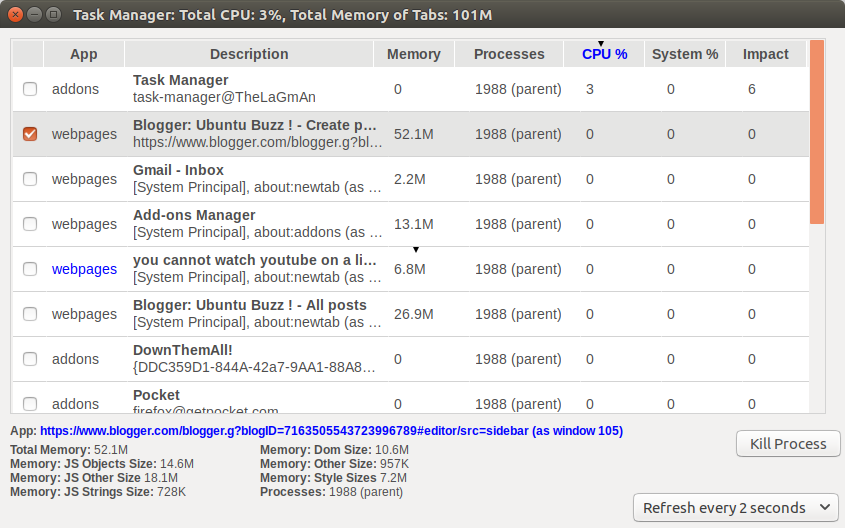Sort by the Description column header
The height and width of the screenshot is (528, 845).
click(249, 54)
